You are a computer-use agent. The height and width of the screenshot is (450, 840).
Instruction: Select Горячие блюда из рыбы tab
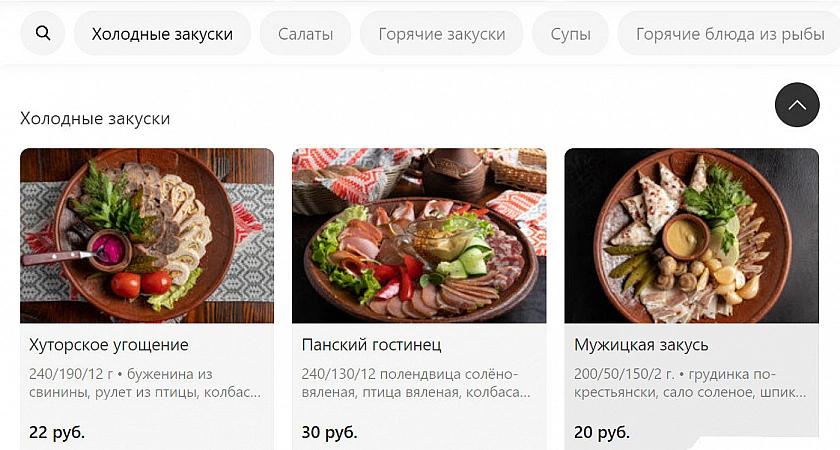click(729, 34)
